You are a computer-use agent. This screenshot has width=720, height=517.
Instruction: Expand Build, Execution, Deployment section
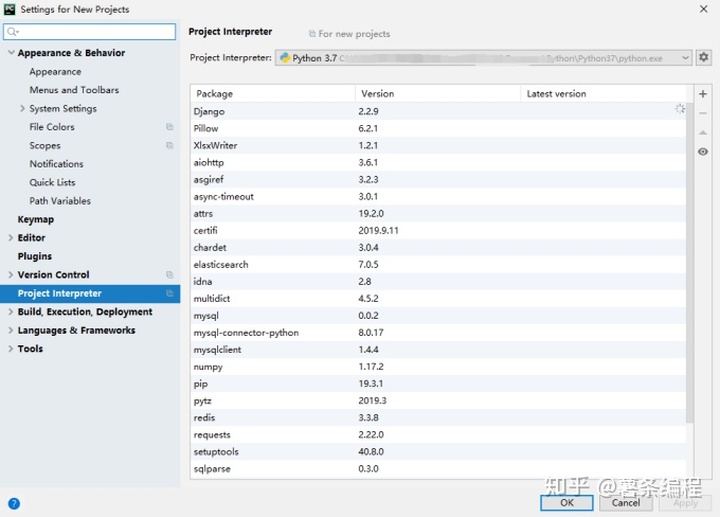pos(11,311)
